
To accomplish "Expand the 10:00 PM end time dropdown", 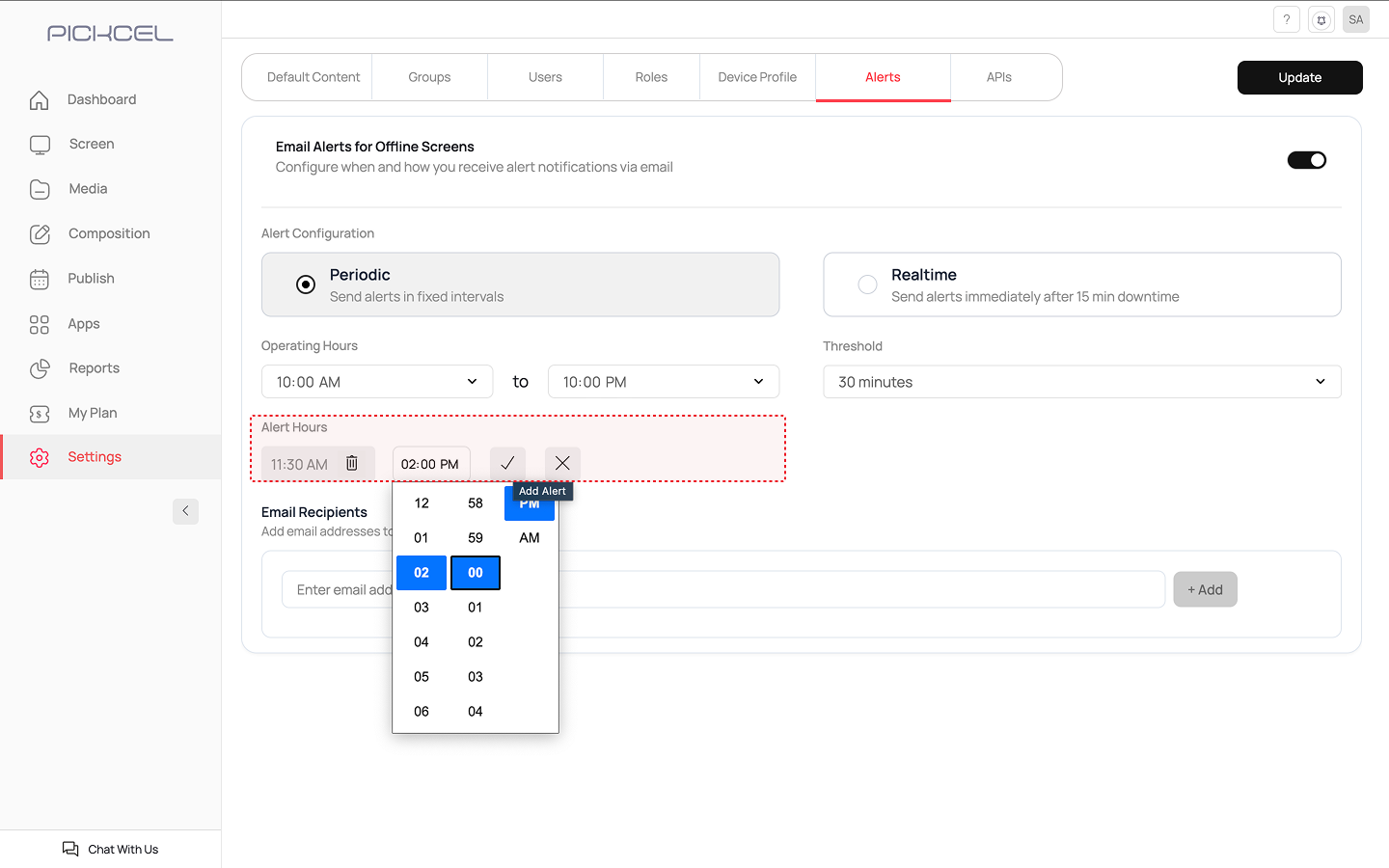I will 664,382.
